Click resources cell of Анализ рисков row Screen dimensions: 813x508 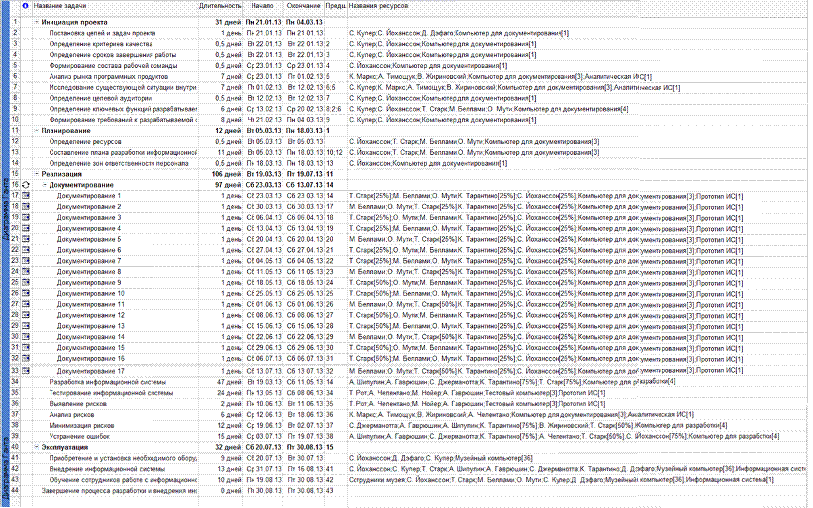521,415
